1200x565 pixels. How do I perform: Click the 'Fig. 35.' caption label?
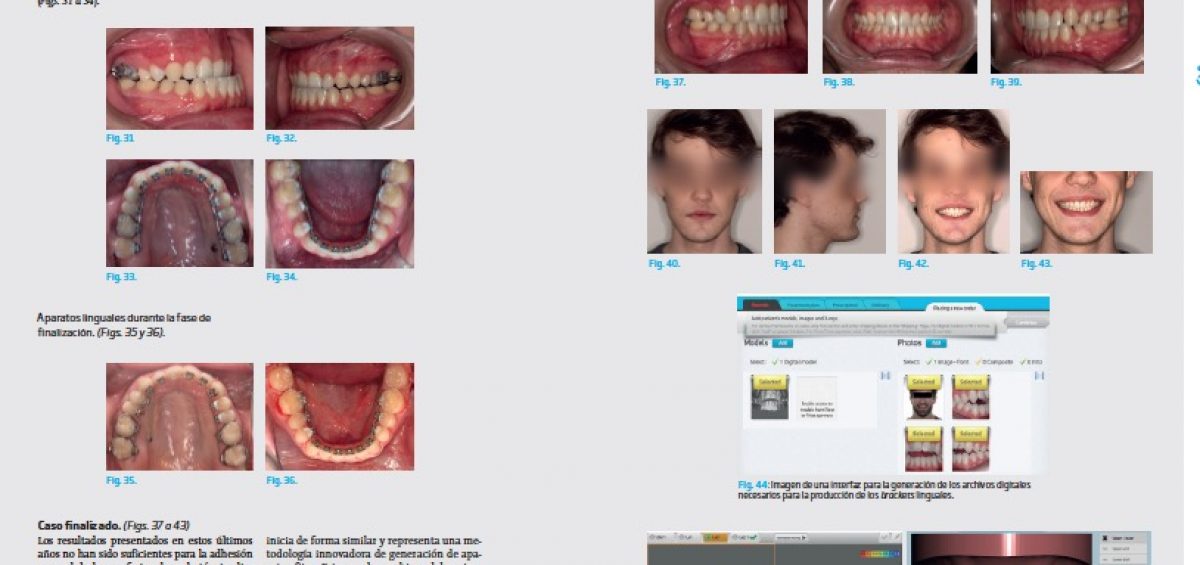(122, 480)
